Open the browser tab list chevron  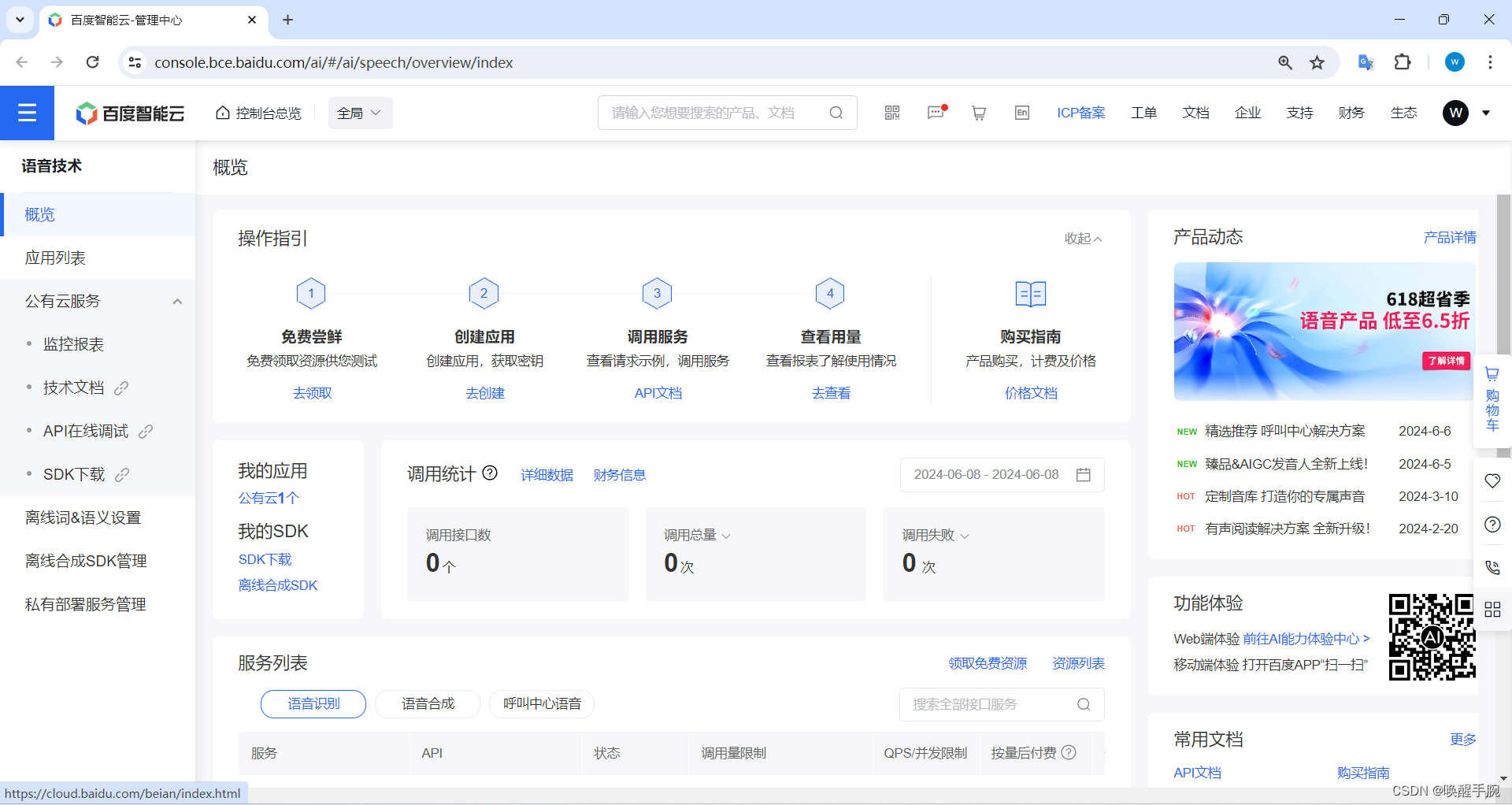point(20,20)
